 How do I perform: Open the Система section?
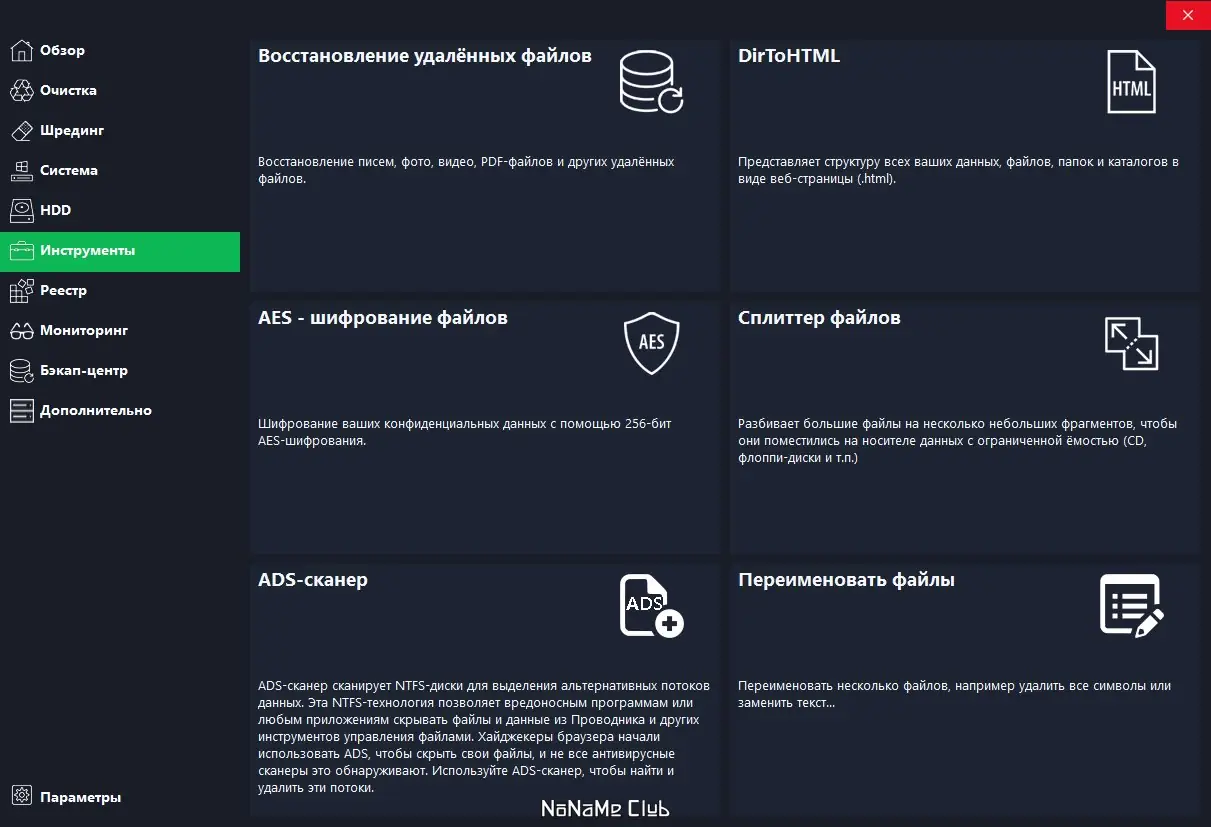(x=120, y=170)
